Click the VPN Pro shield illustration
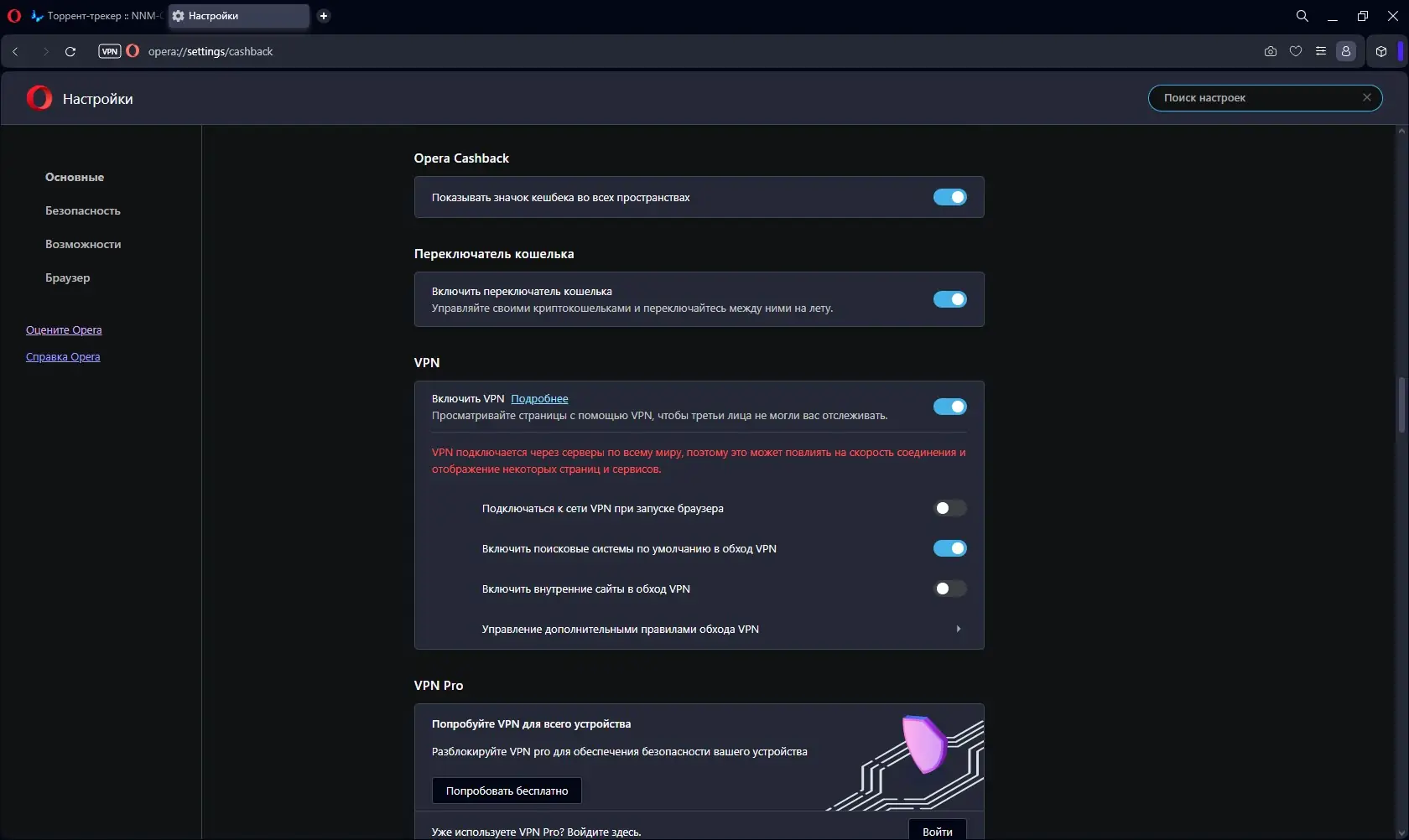The height and width of the screenshot is (840, 1409). [x=923, y=744]
